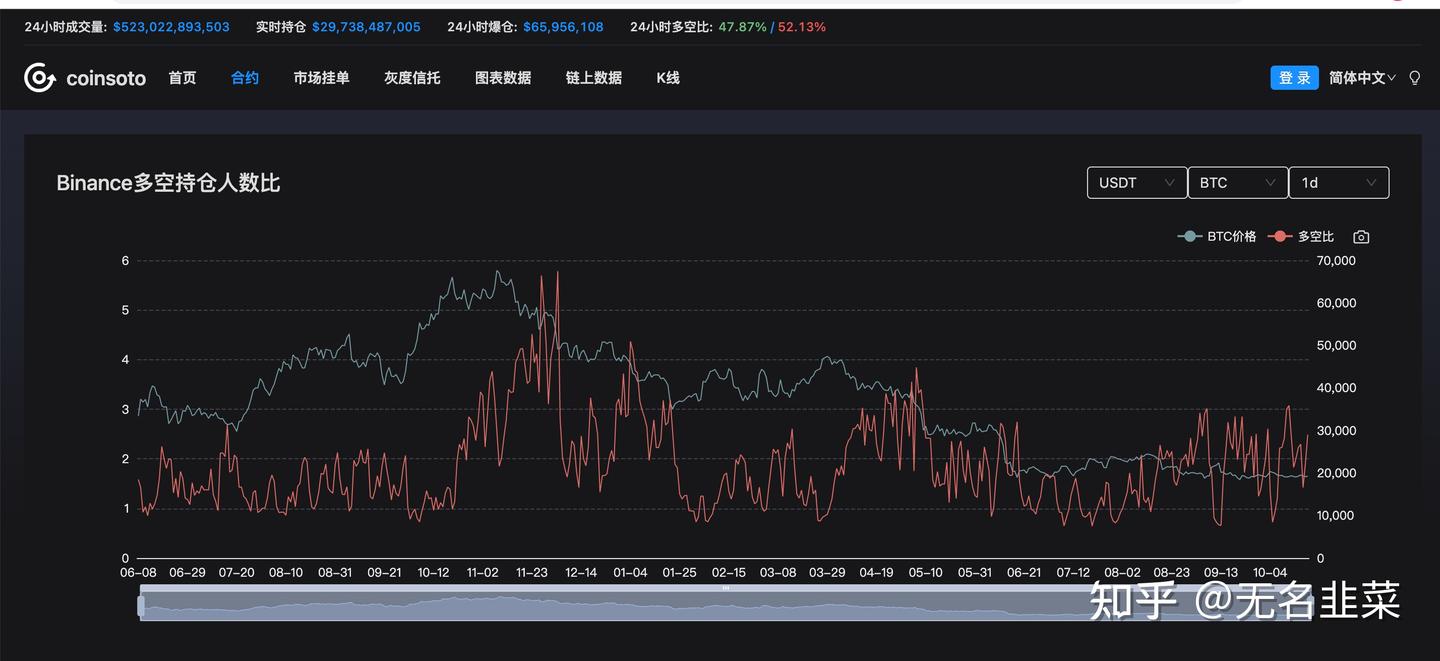Select the 合约 nav item

[245, 78]
